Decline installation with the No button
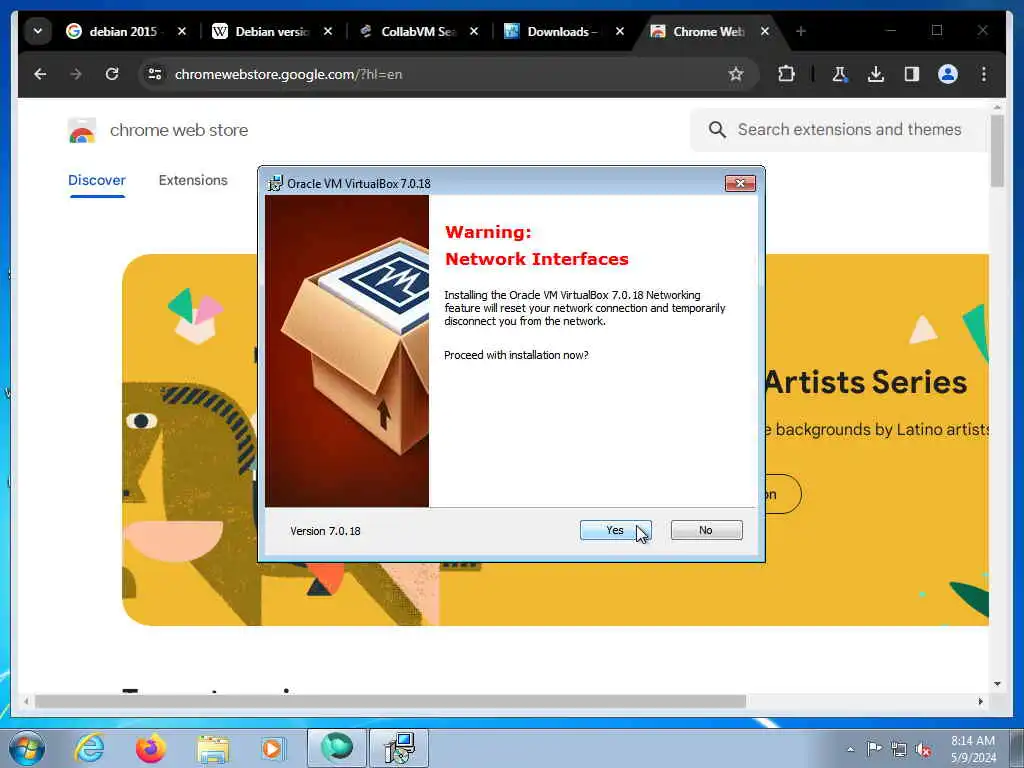Image resolution: width=1024 pixels, height=768 pixels. [x=706, y=530]
